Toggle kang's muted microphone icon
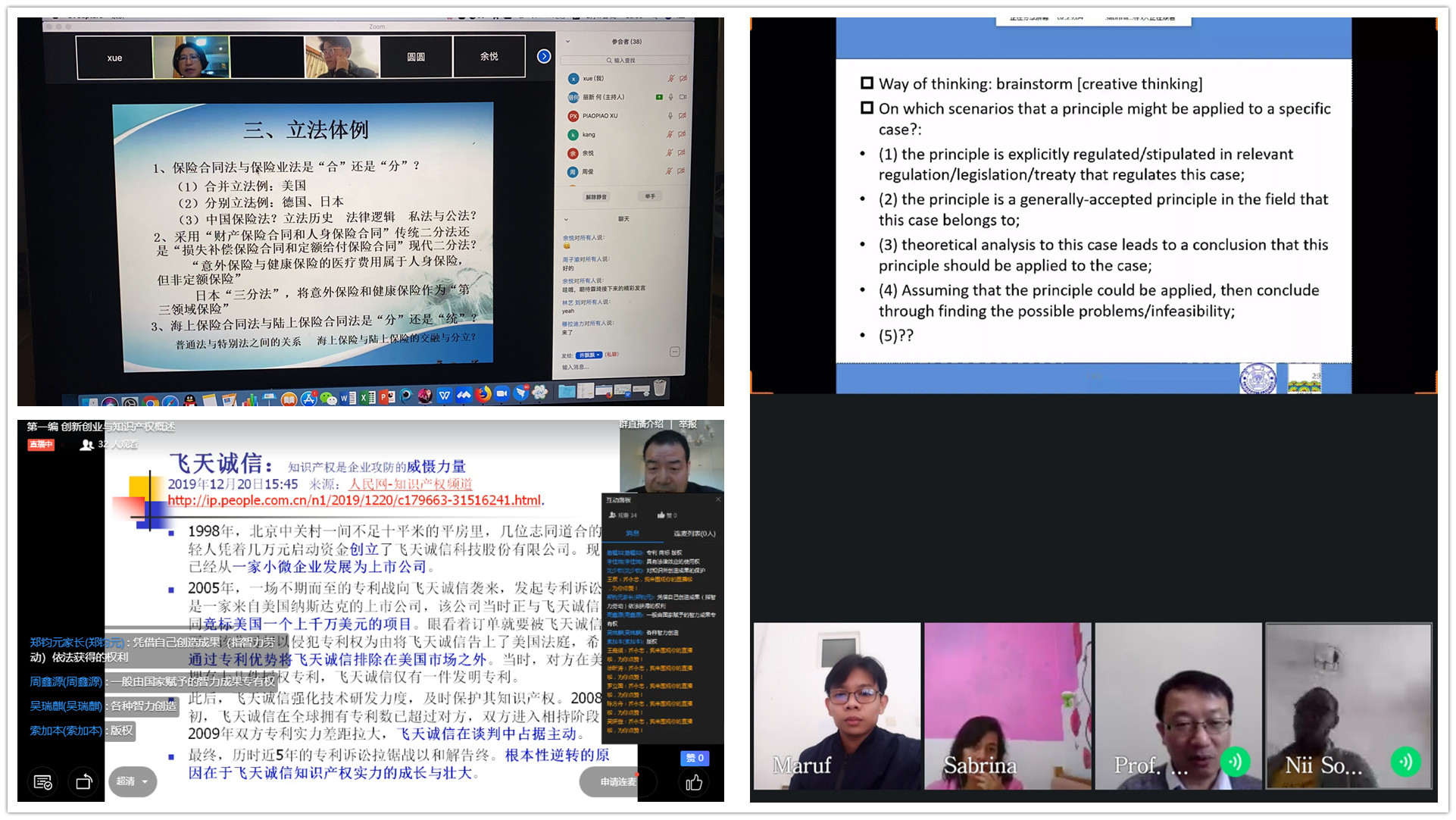The height and width of the screenshot is (820, 1456). 670,134
